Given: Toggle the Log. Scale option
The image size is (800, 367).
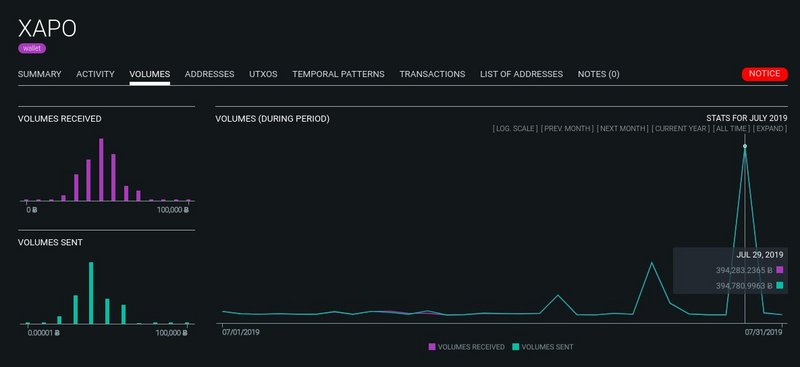Looking at the screenshot, I should tap(515, 129).
